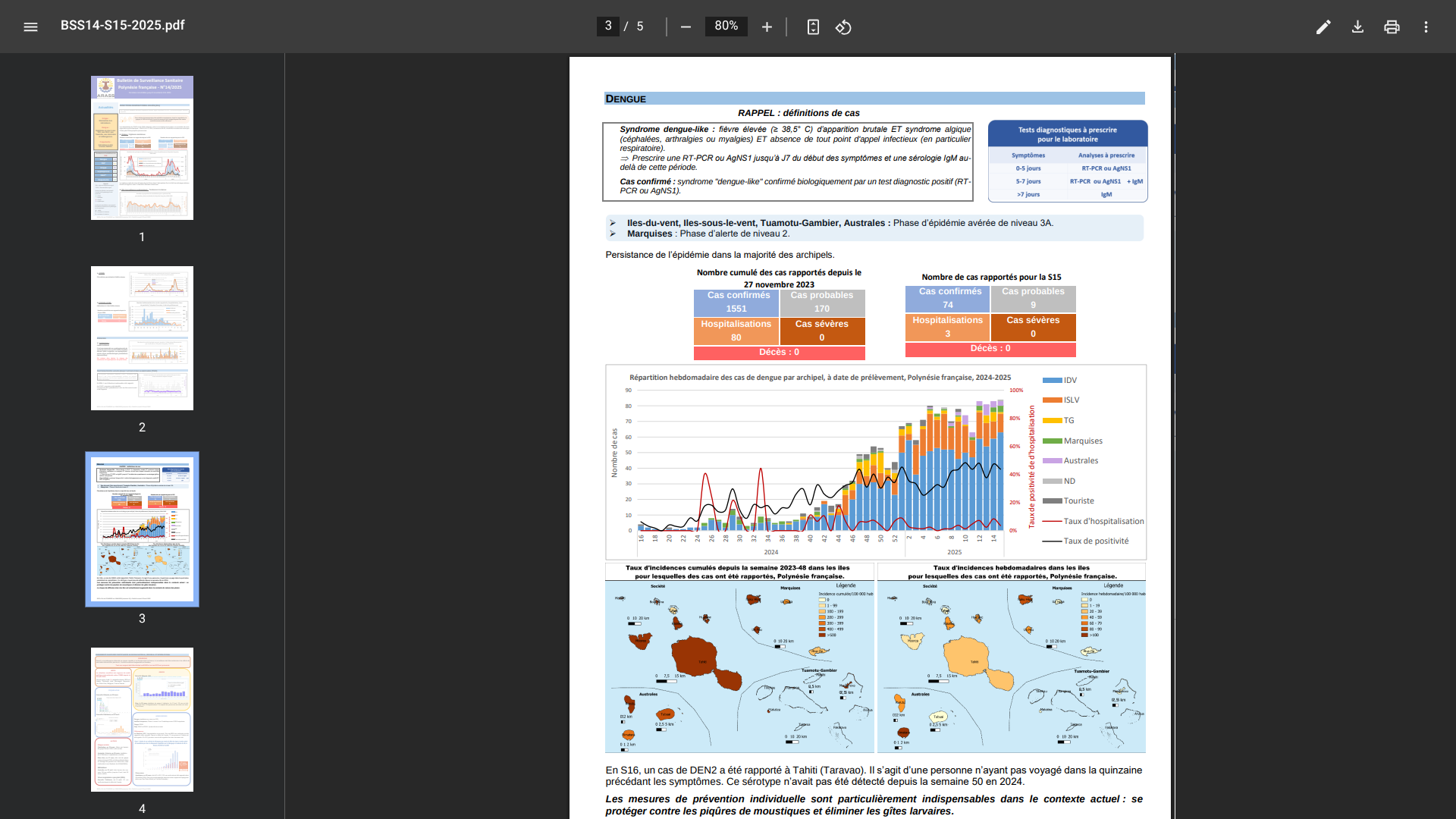Click the ISLV orange legend swatch

coord(1052,400)
